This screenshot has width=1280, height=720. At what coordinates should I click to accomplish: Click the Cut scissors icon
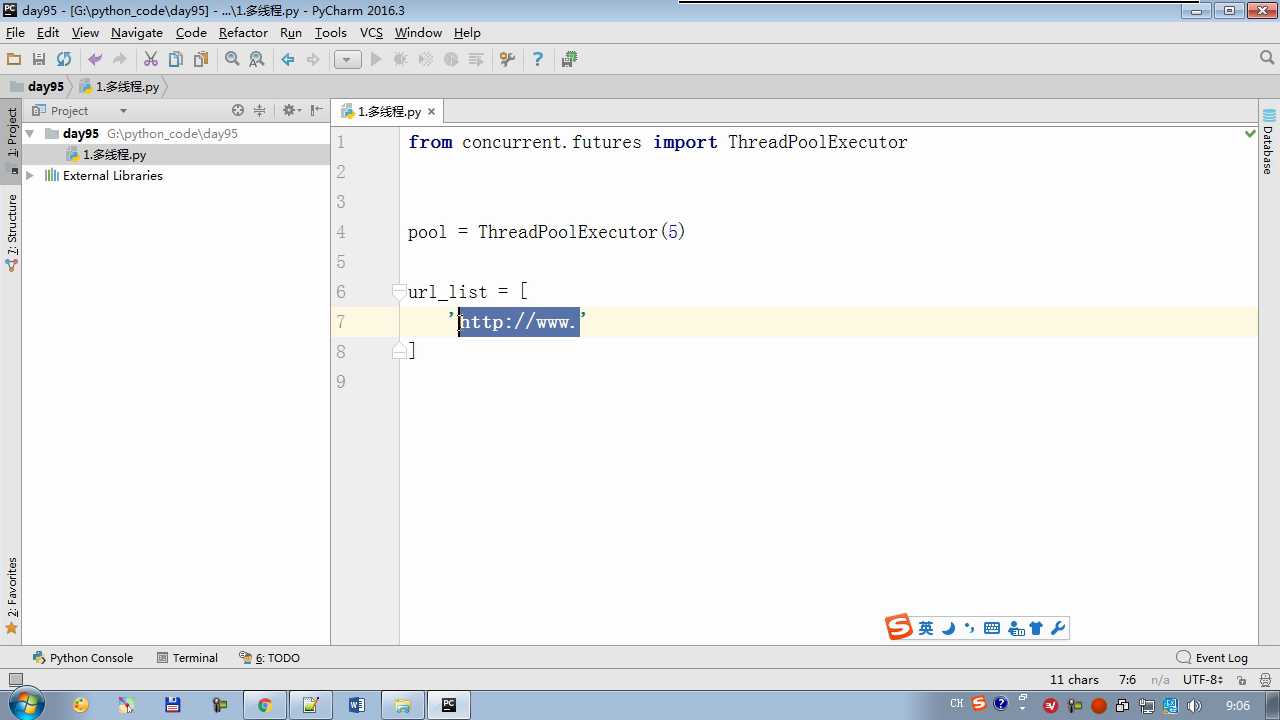pyautogui.click(x=151, y=60)
